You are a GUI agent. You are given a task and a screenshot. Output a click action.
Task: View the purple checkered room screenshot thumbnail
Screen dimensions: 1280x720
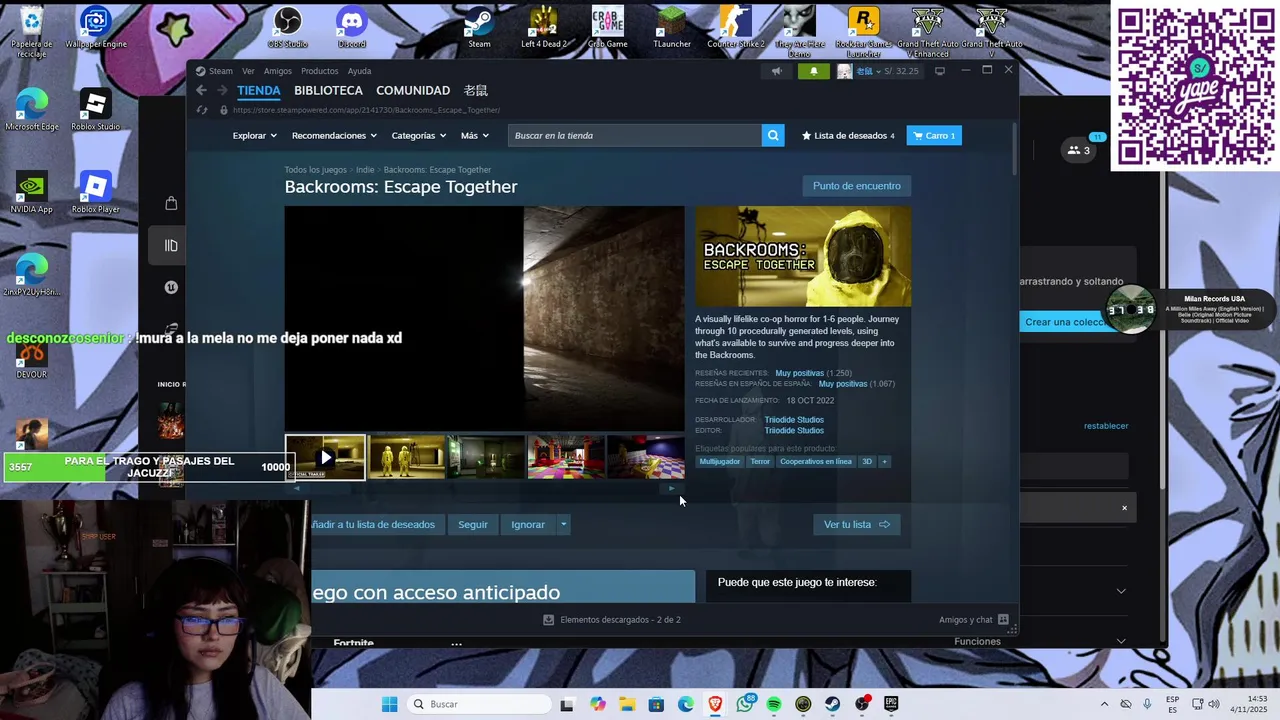(646, 457)
